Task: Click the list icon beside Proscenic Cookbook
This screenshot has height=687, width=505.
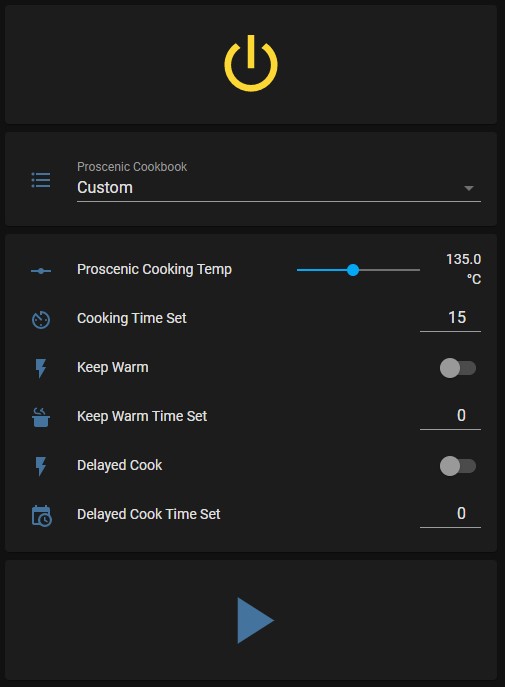Action: click(x=41, y=180)
